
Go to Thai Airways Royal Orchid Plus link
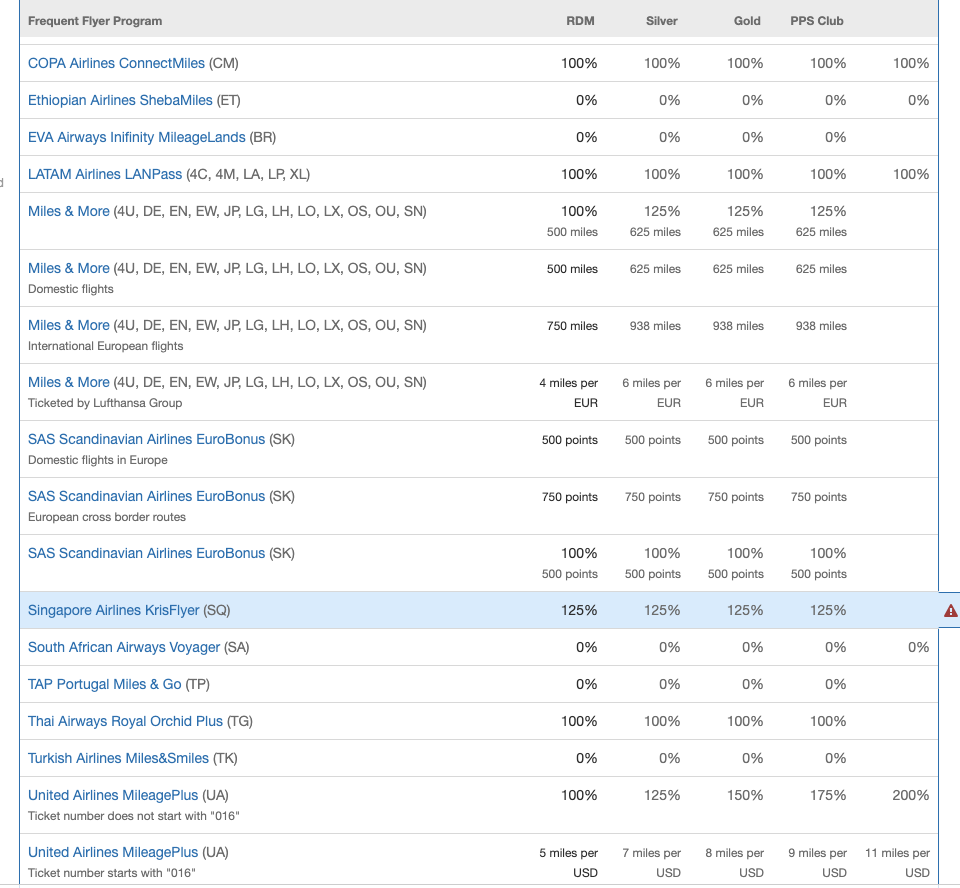point(126,721)
